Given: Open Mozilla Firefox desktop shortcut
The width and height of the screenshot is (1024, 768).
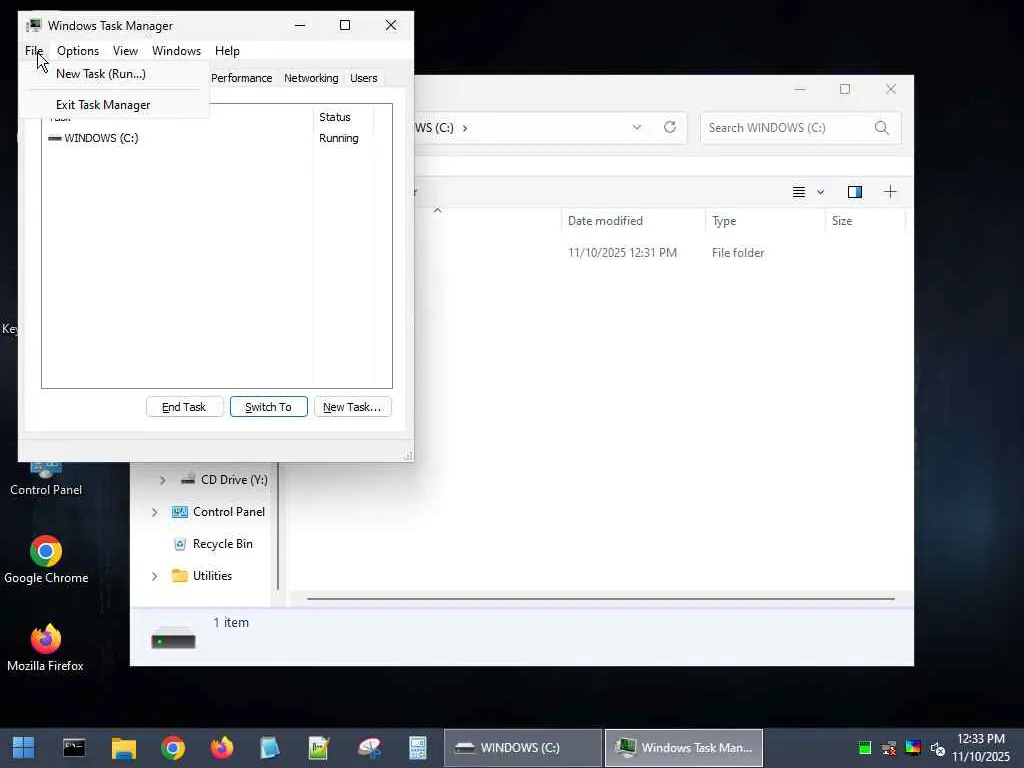Looking at the screenshot, I should (46, 648).
